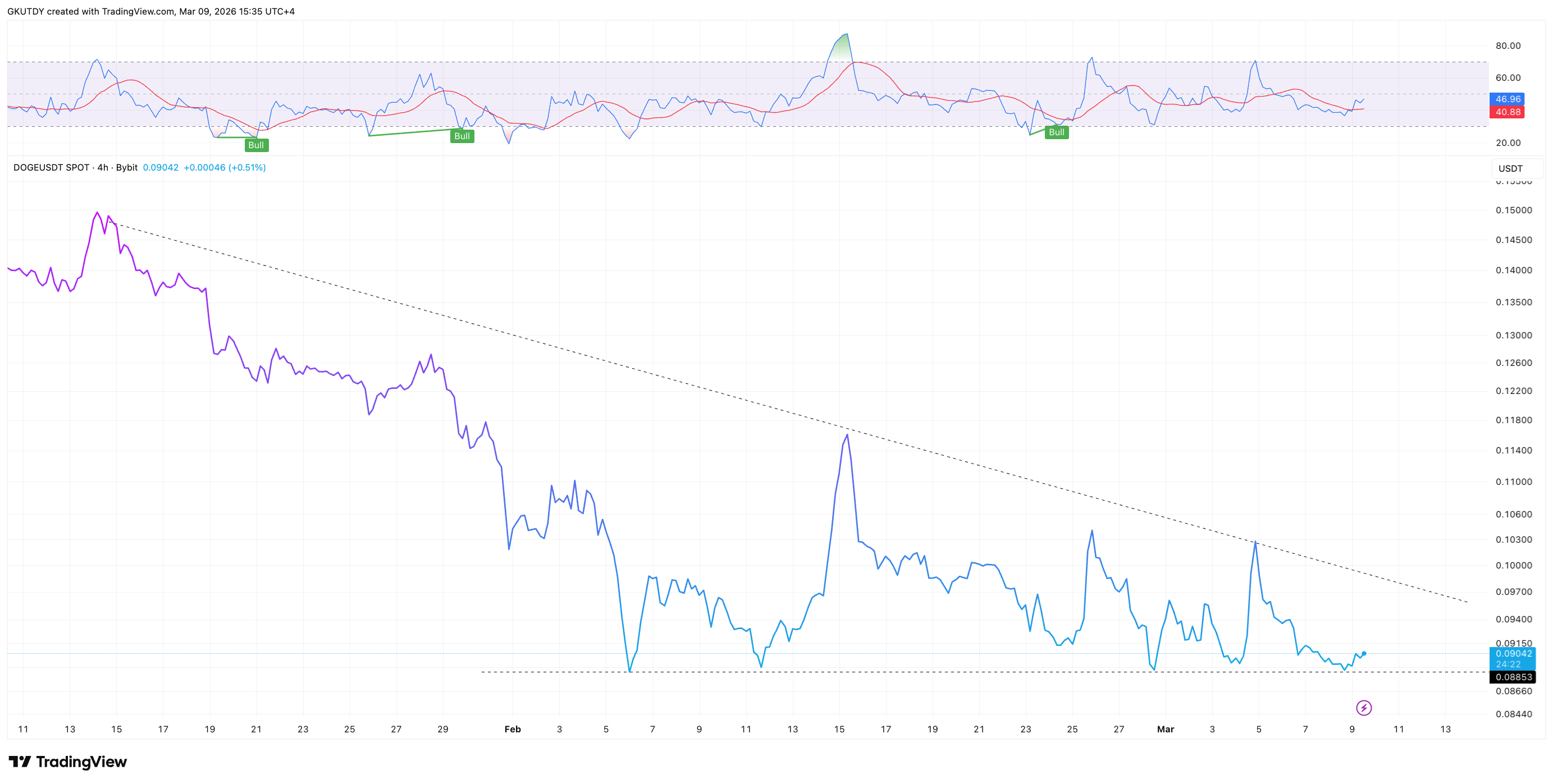Viewport: 1553px width, 784px height.
Task: Click the first green Bull label near Jan 21
Action: (256, 145)
